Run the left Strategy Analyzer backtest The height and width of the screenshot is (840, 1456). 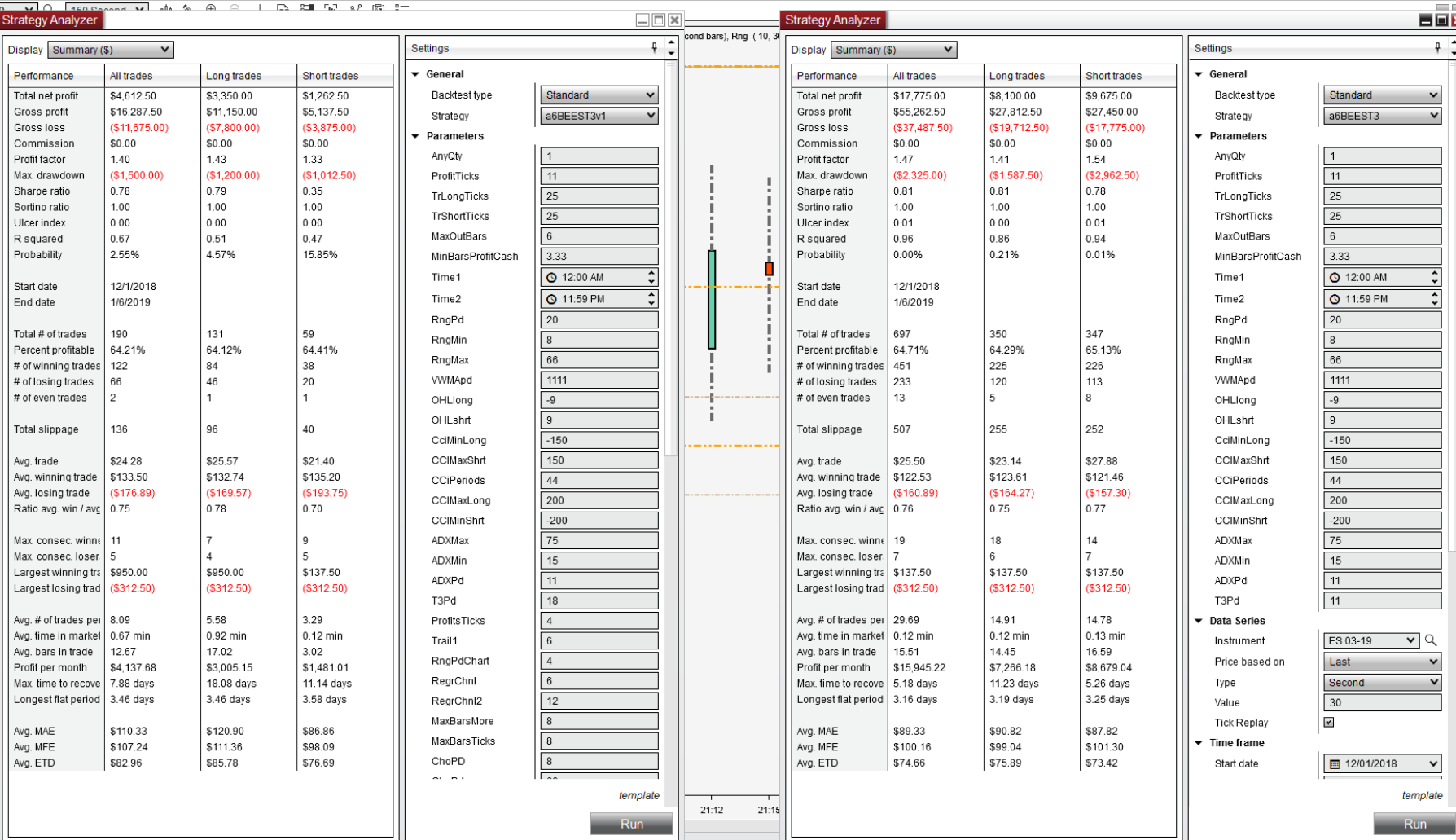[632, 824]
